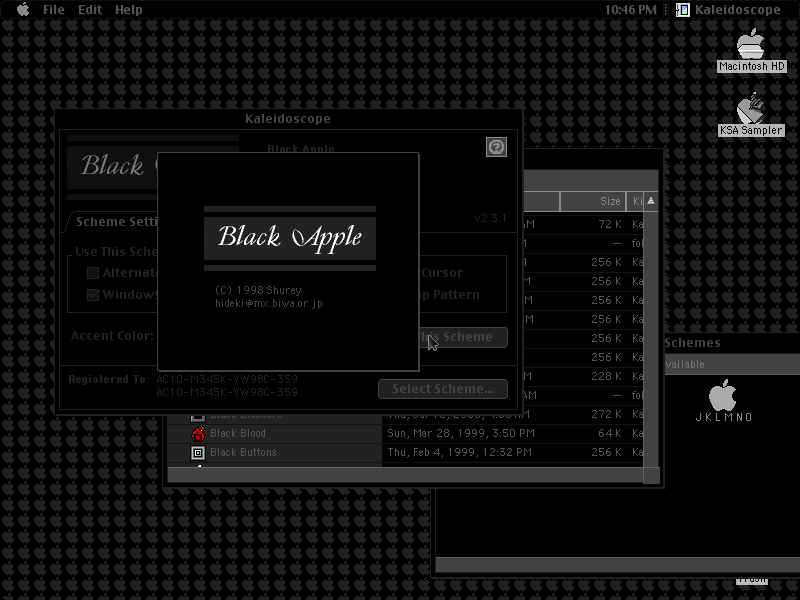800x600 pixels.
Task: Open the Help menu
Action: 129,10
